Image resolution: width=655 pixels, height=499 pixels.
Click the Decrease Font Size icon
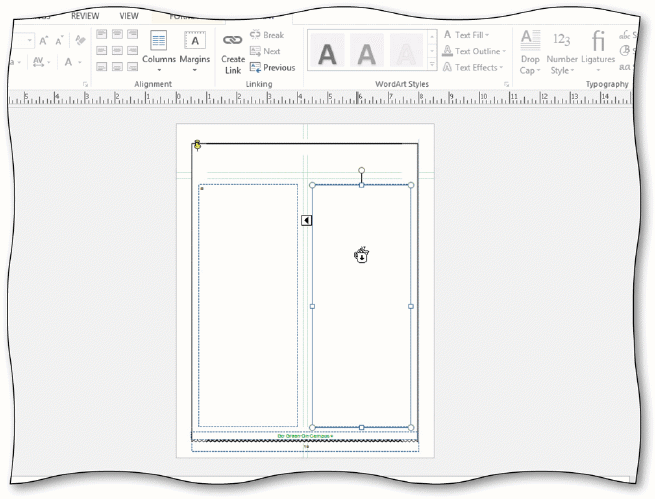click(59, 41)
